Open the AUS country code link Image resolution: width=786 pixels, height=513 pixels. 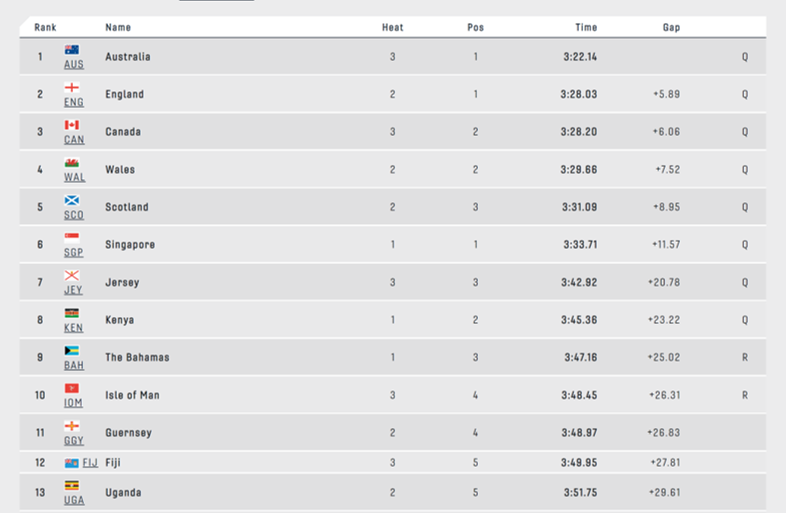pyautogui.click(x=74, y=64)
